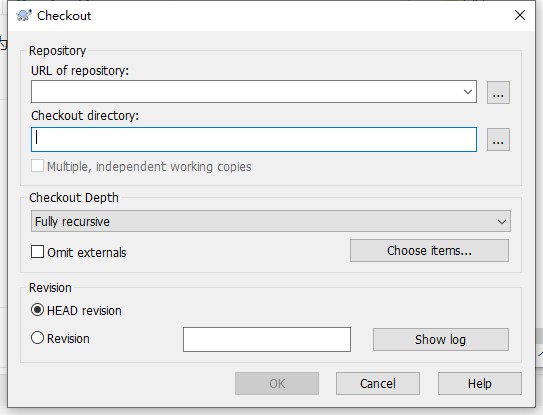Browse repository URL with ellipsis button
The width and height of the screenshot is (543, 415).
pyautogui.click(x=498, y=92)
